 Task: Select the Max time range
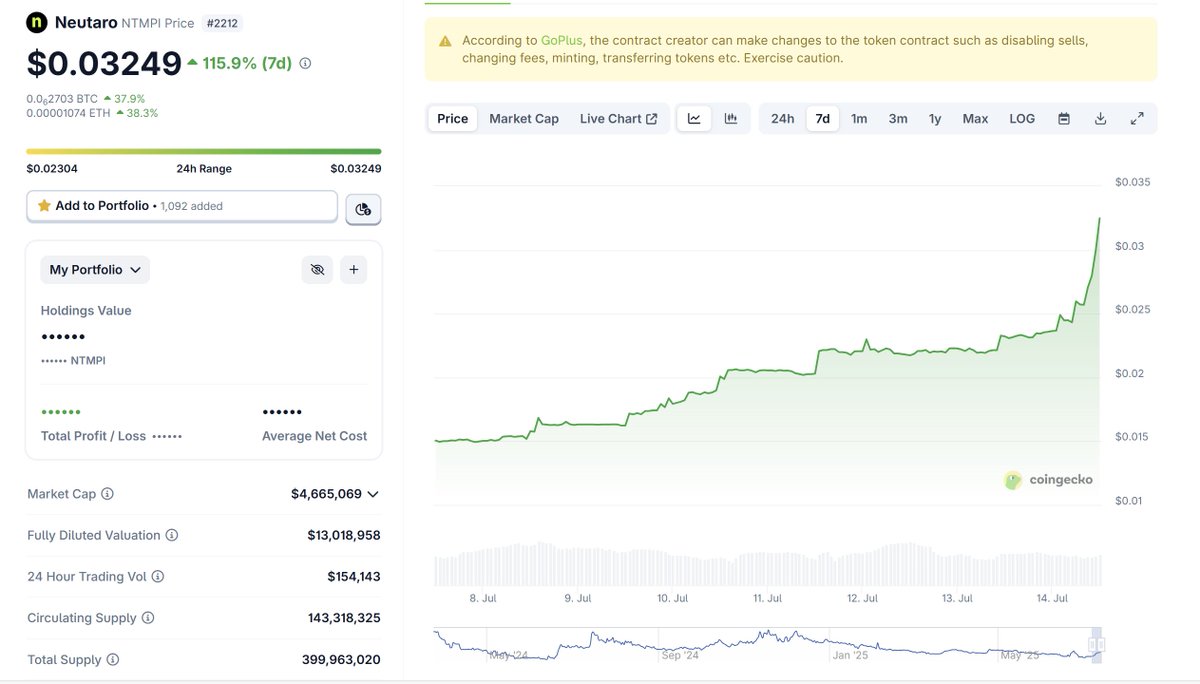pyautogui.click(x=975, y=118)
